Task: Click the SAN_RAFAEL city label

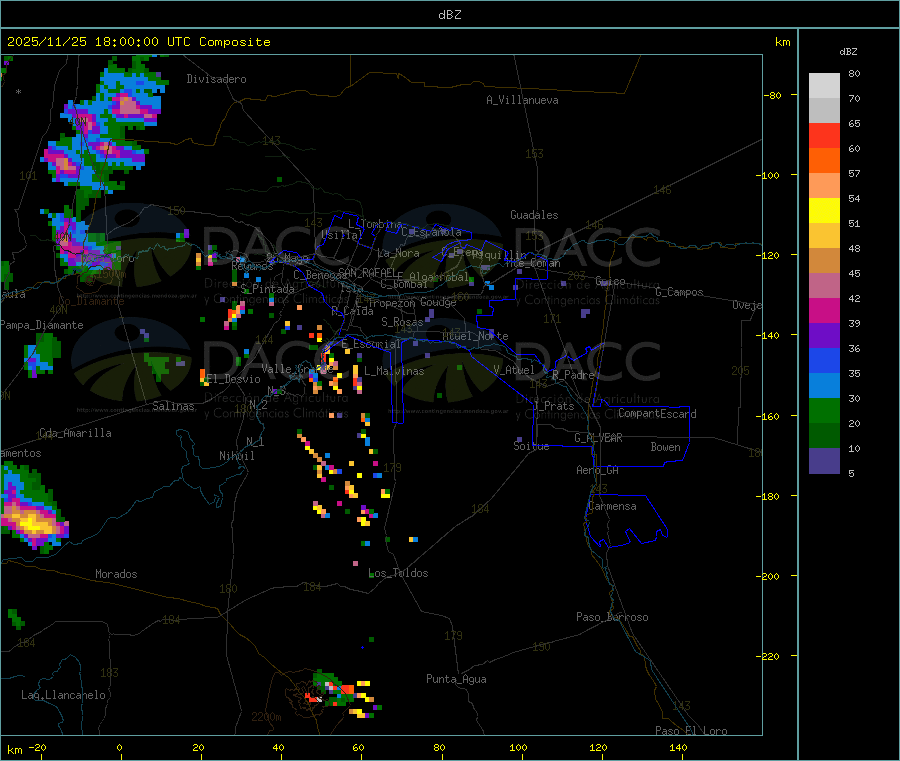Action: pyautogui.click(x=367, y=272)
